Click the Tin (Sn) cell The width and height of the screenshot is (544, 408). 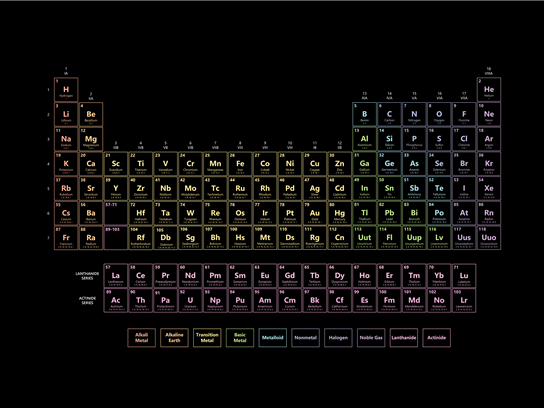[x=389, y=188]
